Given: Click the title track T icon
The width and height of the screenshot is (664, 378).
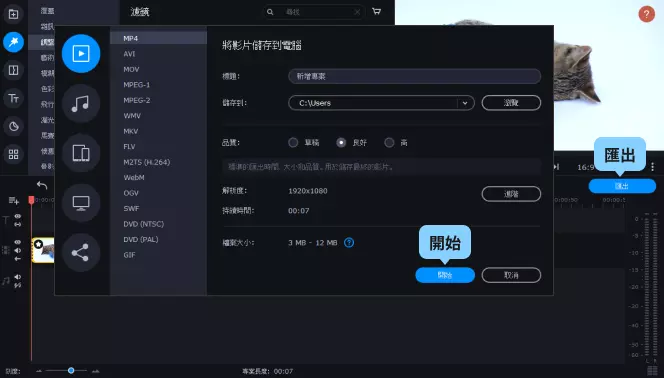Looking at the screenshot, I should 6,220.
